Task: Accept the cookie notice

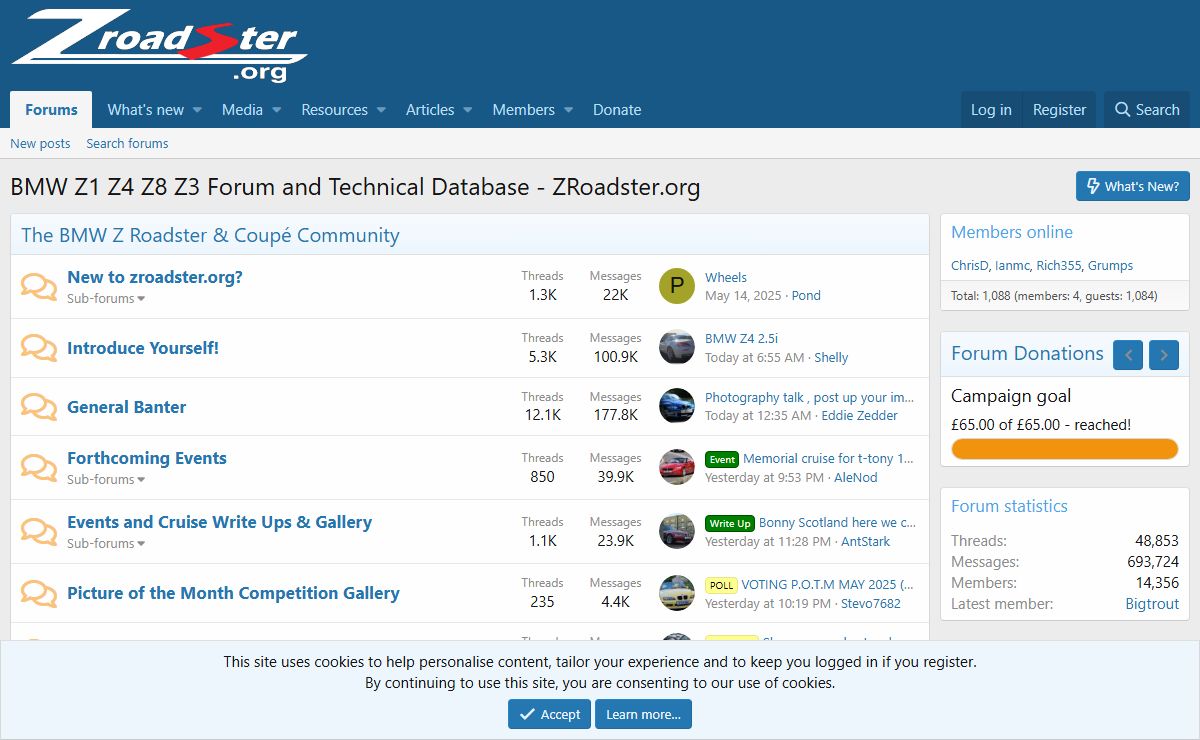Action: click(549, 714)
